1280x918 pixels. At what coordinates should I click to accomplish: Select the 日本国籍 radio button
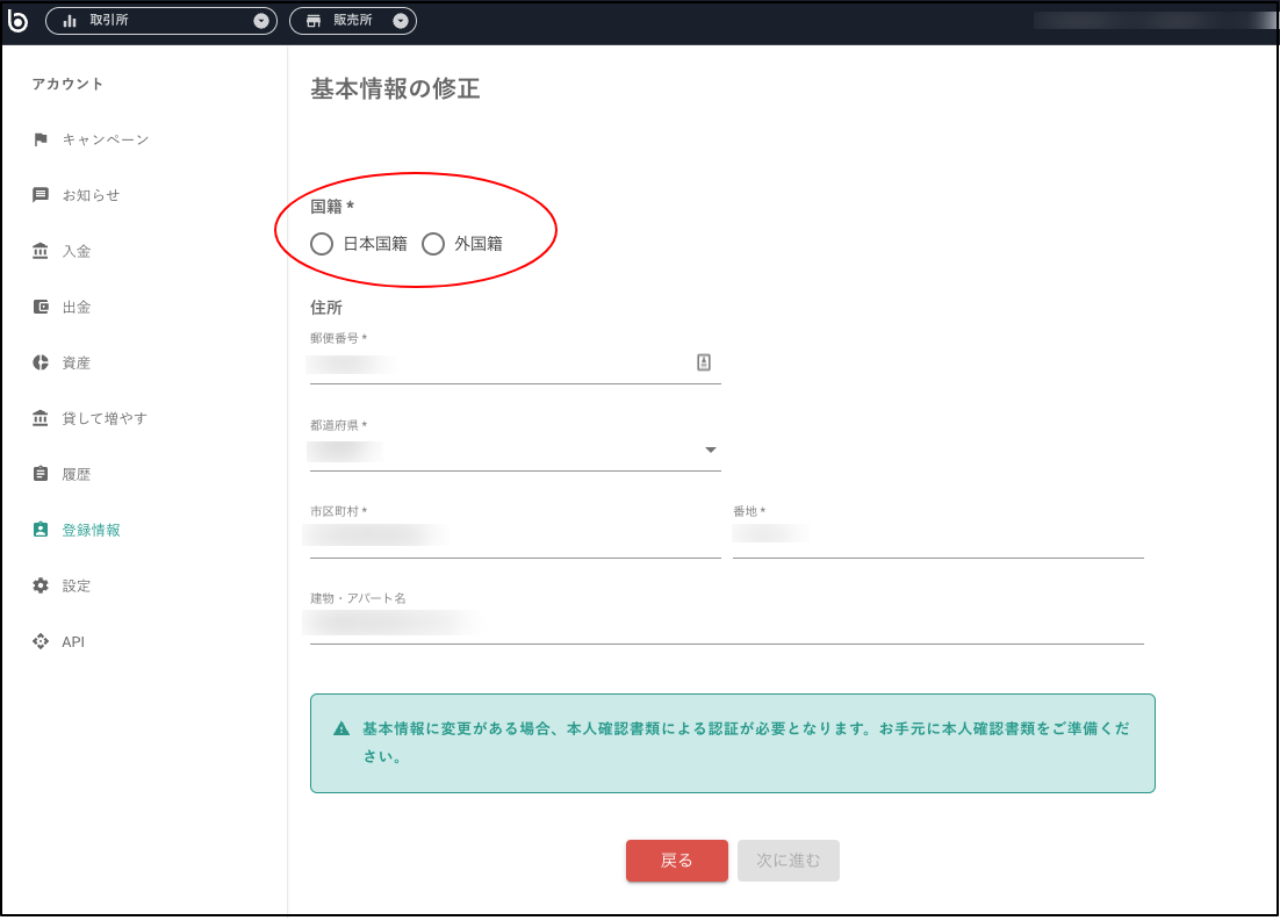(321, 244)
